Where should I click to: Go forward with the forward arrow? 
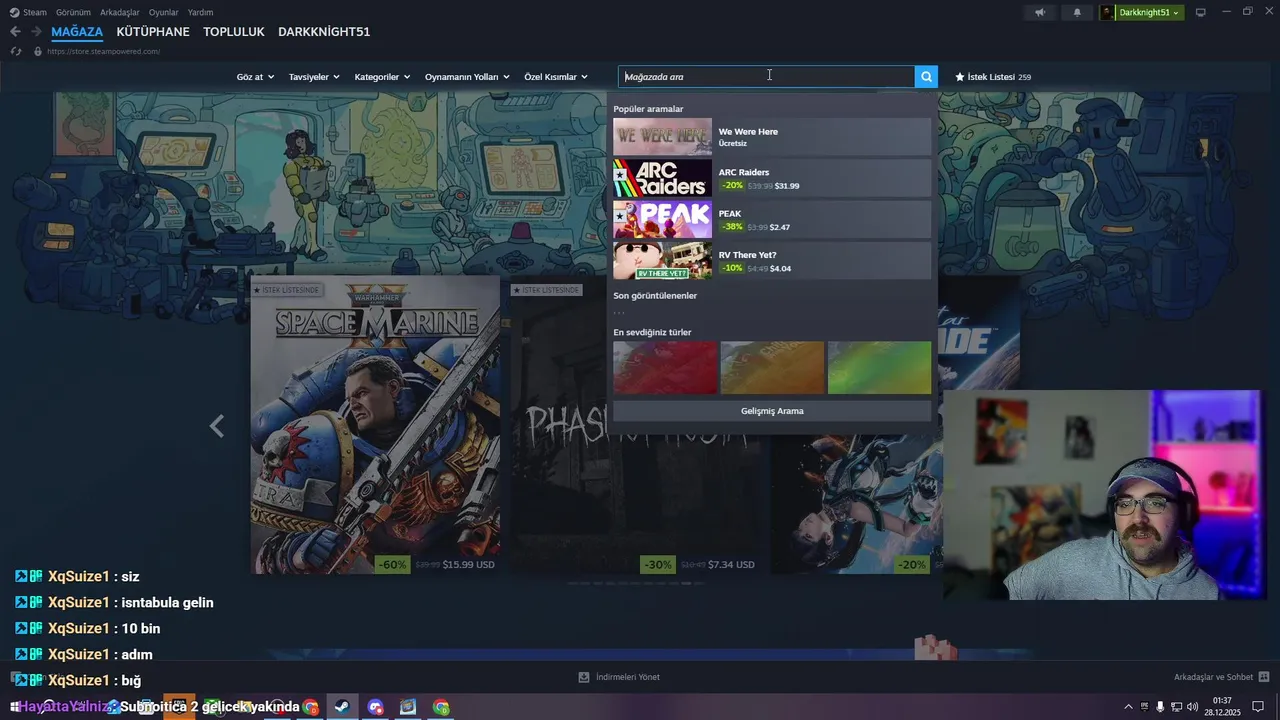36,32
